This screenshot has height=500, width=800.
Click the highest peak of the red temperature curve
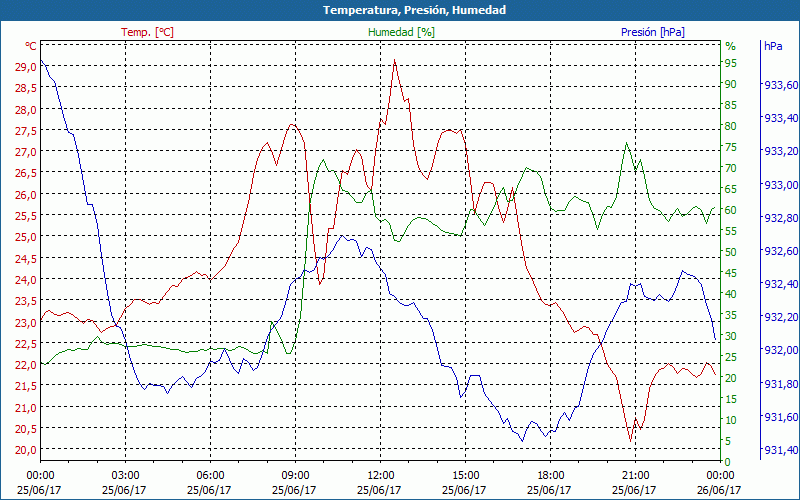point(395,60)
